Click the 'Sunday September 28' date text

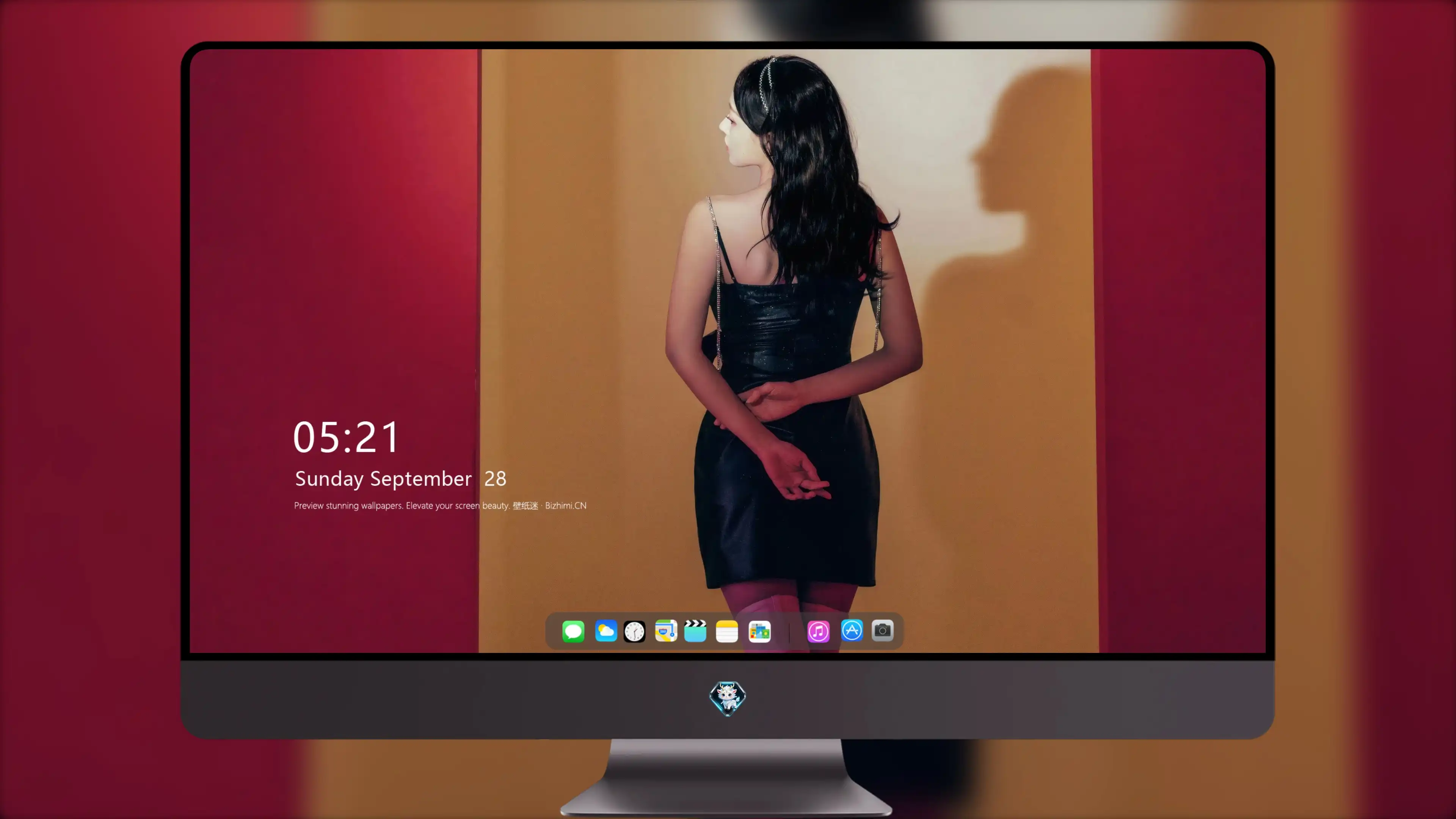click(401, 479)
